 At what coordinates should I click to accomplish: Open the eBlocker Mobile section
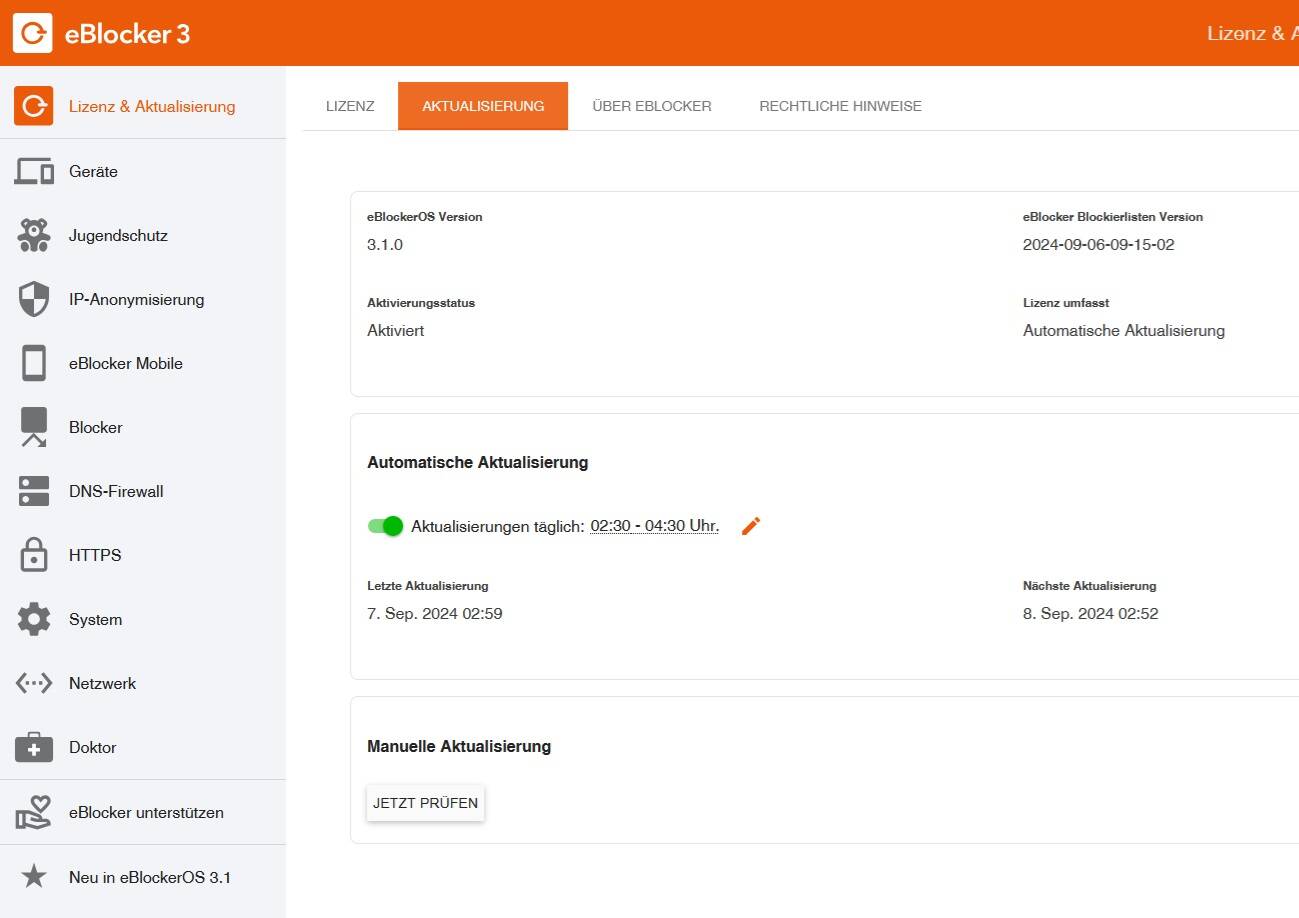pyautogui.click(x=143, y=364)
